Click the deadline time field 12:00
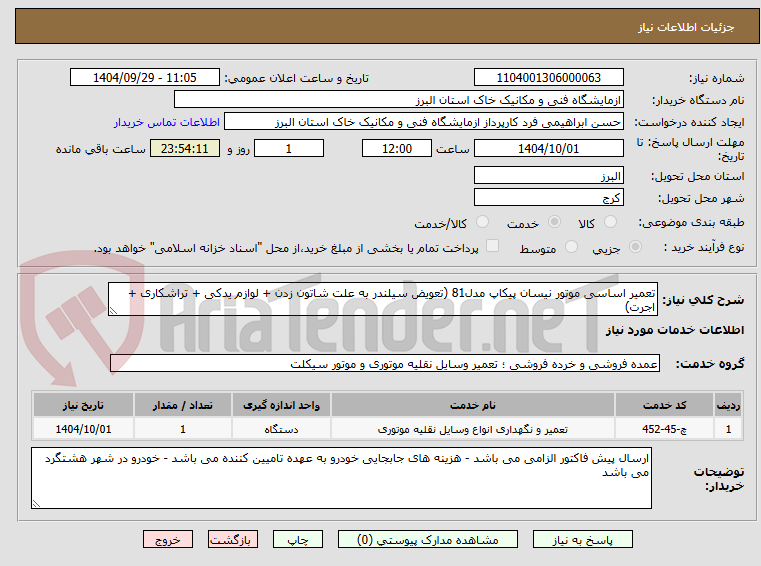Image resolution: width=761 pixels, height=566 pixels. click(x=397, y=149)
